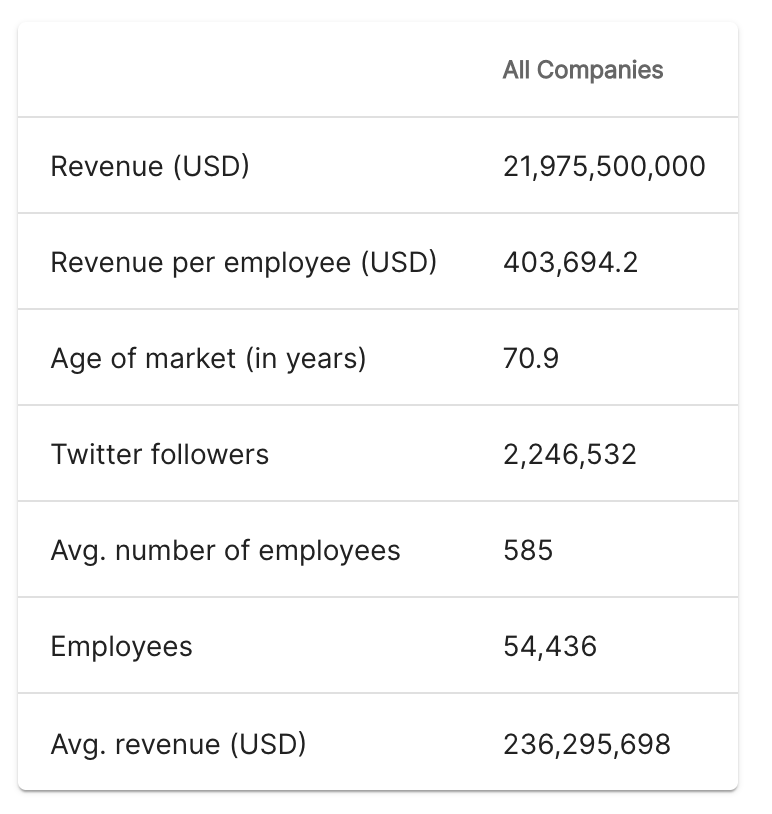This screenshot has height=814, width=772.
Task: Click the 236,295,698 average revenue value
Action: [x=587, y=744]
